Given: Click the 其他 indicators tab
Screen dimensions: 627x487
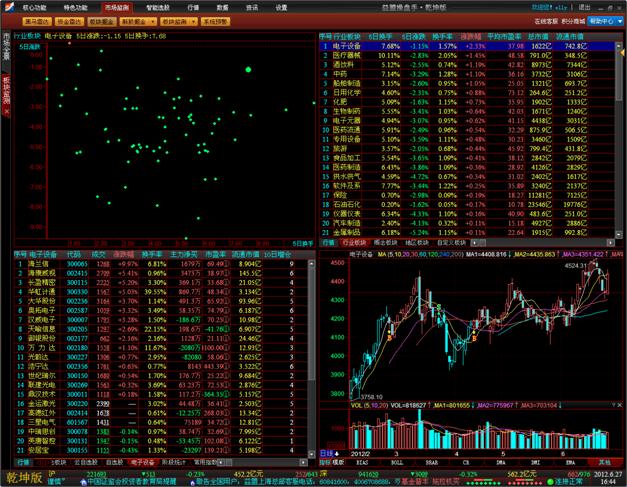Looking at the screenshot, I should [x=605, y=463].
